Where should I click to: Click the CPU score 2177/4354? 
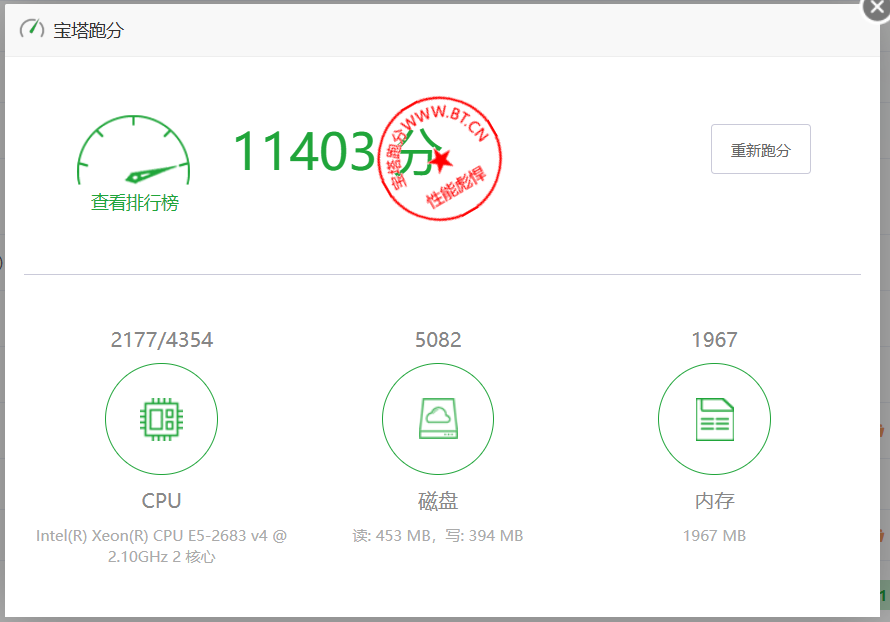pyautogui.click(x=162, y=340)
